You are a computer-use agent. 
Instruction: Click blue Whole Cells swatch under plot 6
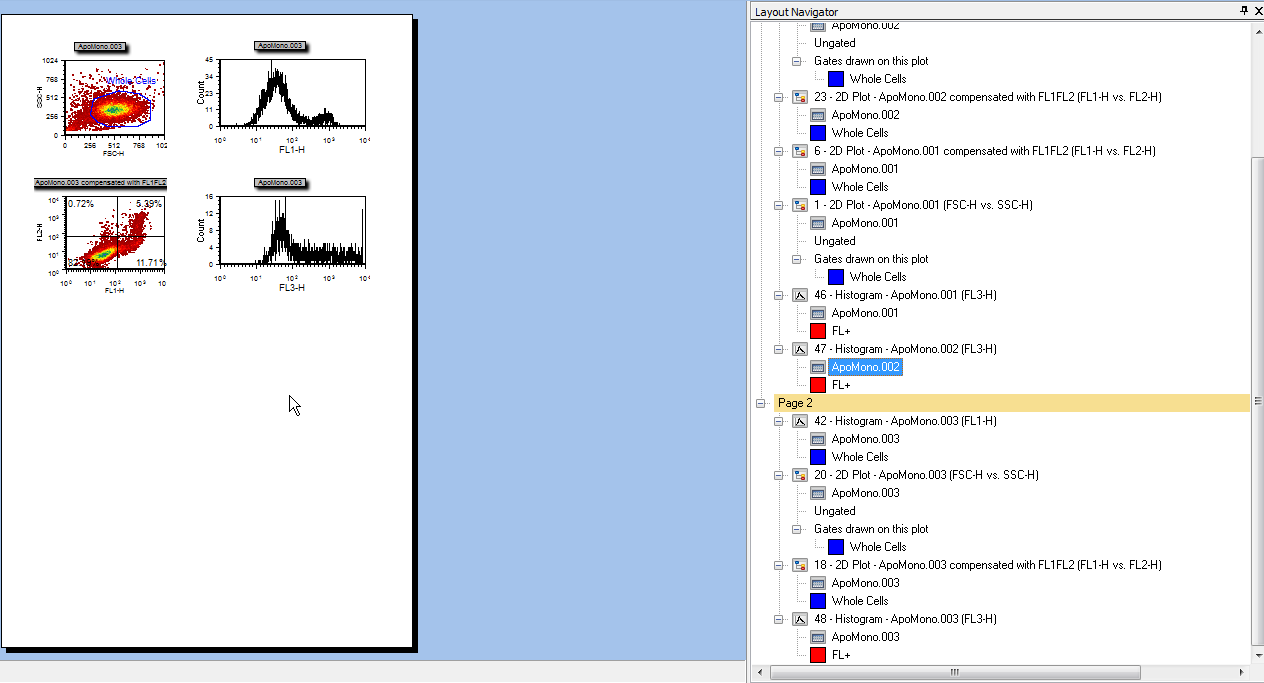[x=817, y=187]
